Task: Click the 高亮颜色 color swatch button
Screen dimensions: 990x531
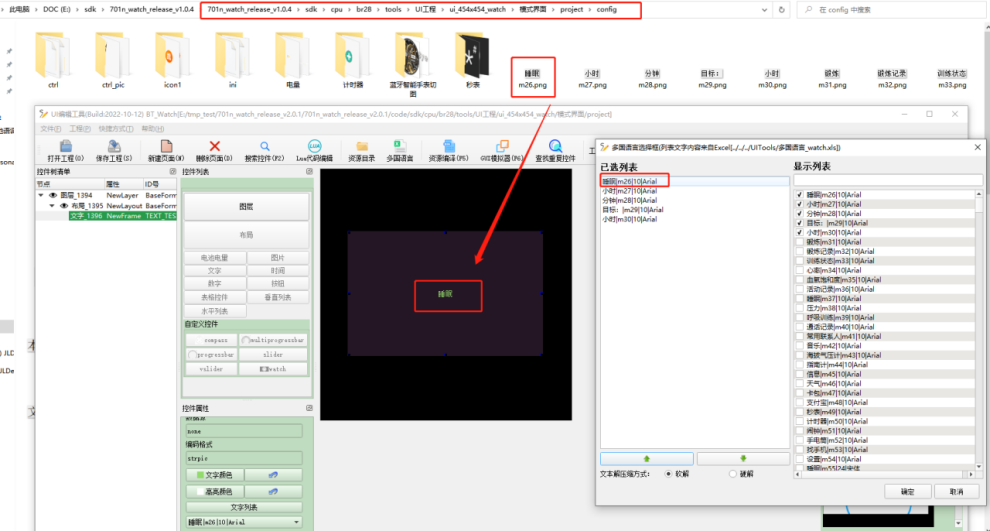Action: (x=215, y=491)
